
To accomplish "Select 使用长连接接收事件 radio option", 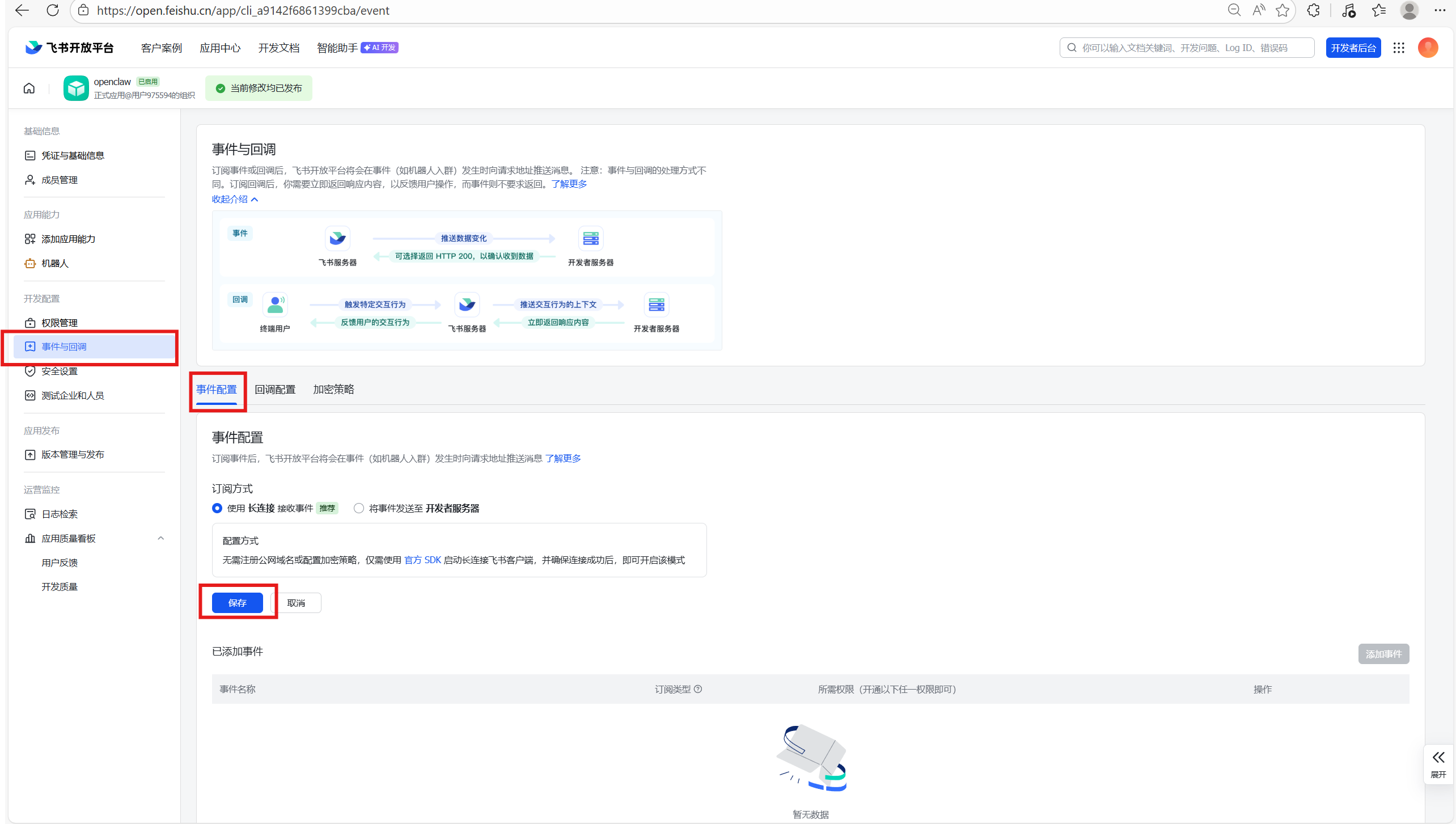I will click(217, 508).
